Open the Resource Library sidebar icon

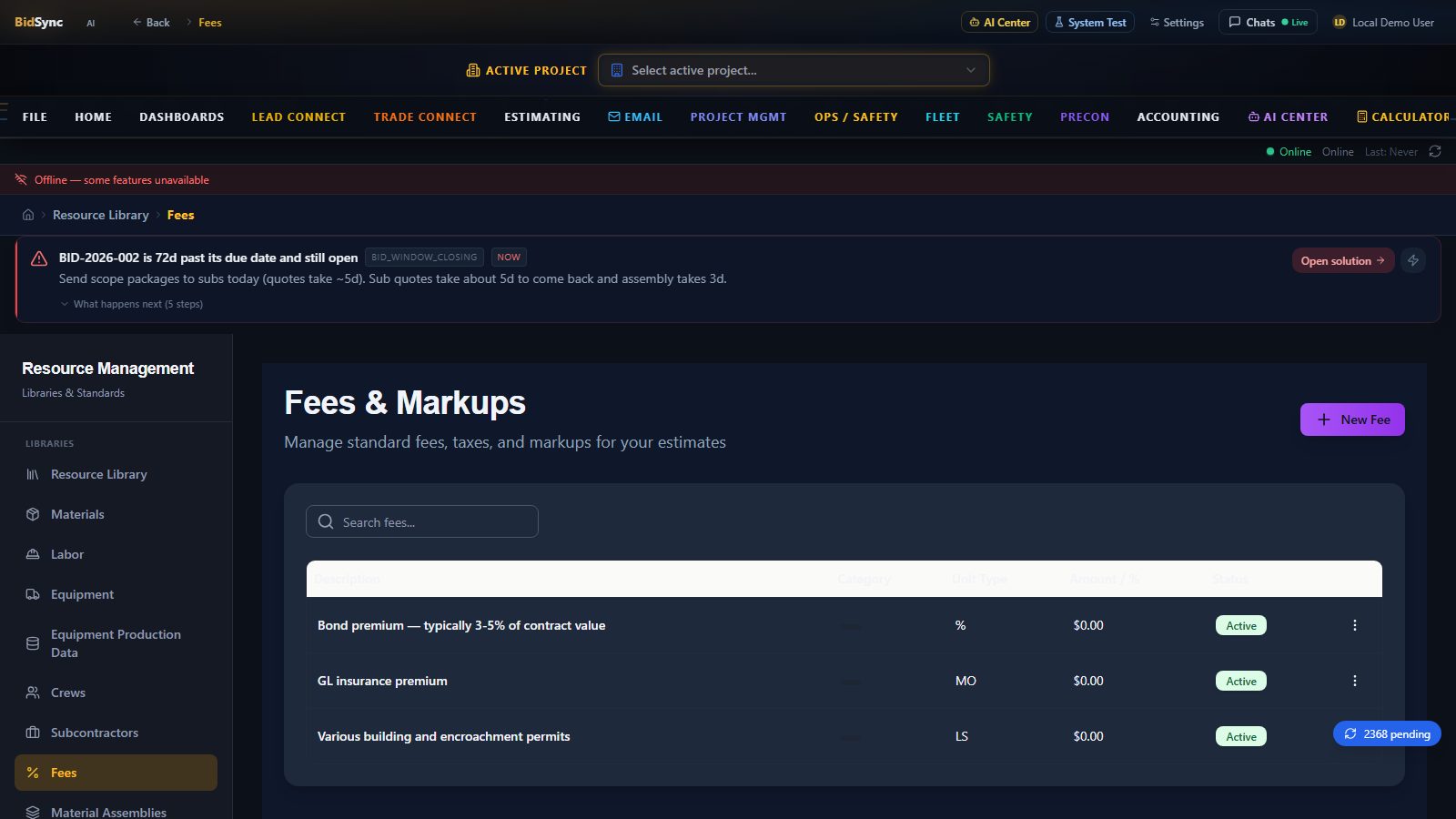(x=33, y=474)
